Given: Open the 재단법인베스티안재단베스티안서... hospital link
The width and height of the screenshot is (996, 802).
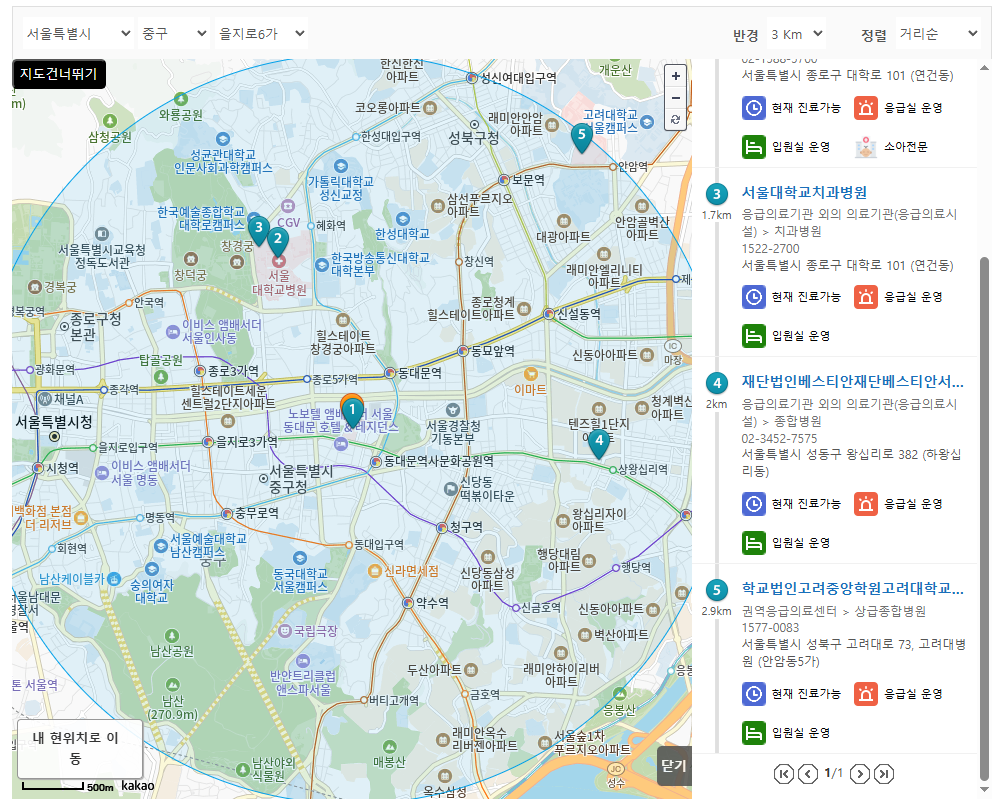Looking at the screenshot, I should pos(852,382).
